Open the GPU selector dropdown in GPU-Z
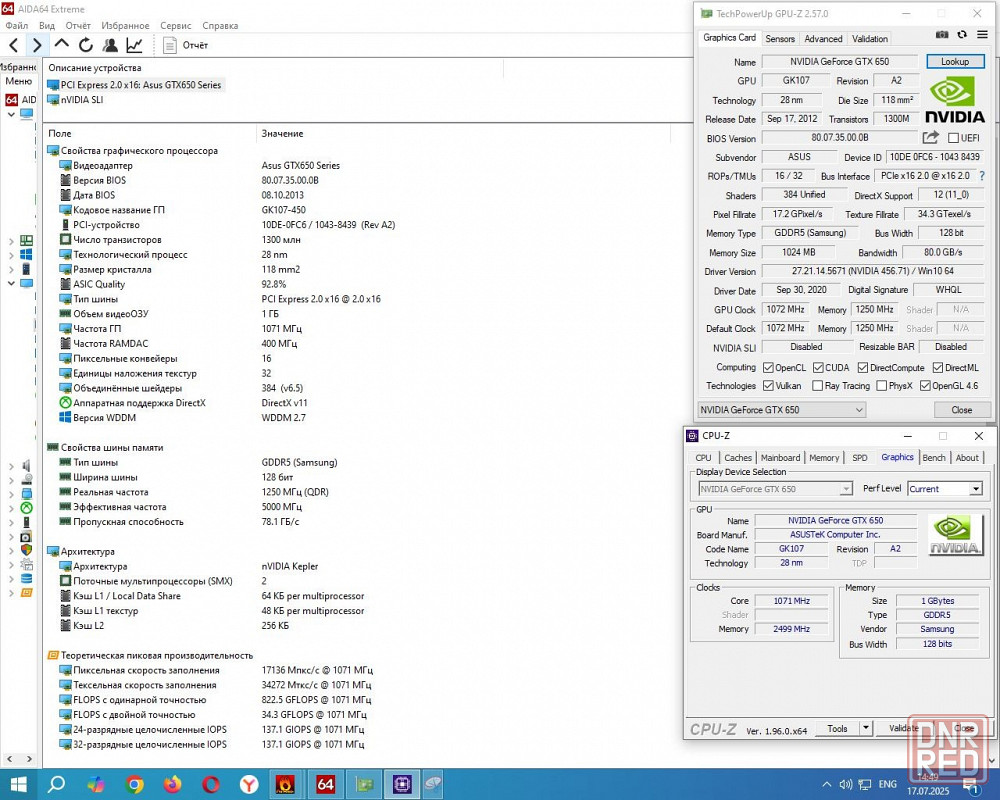The height and width of the screenshot is (800, 1000). click(781, 410)
